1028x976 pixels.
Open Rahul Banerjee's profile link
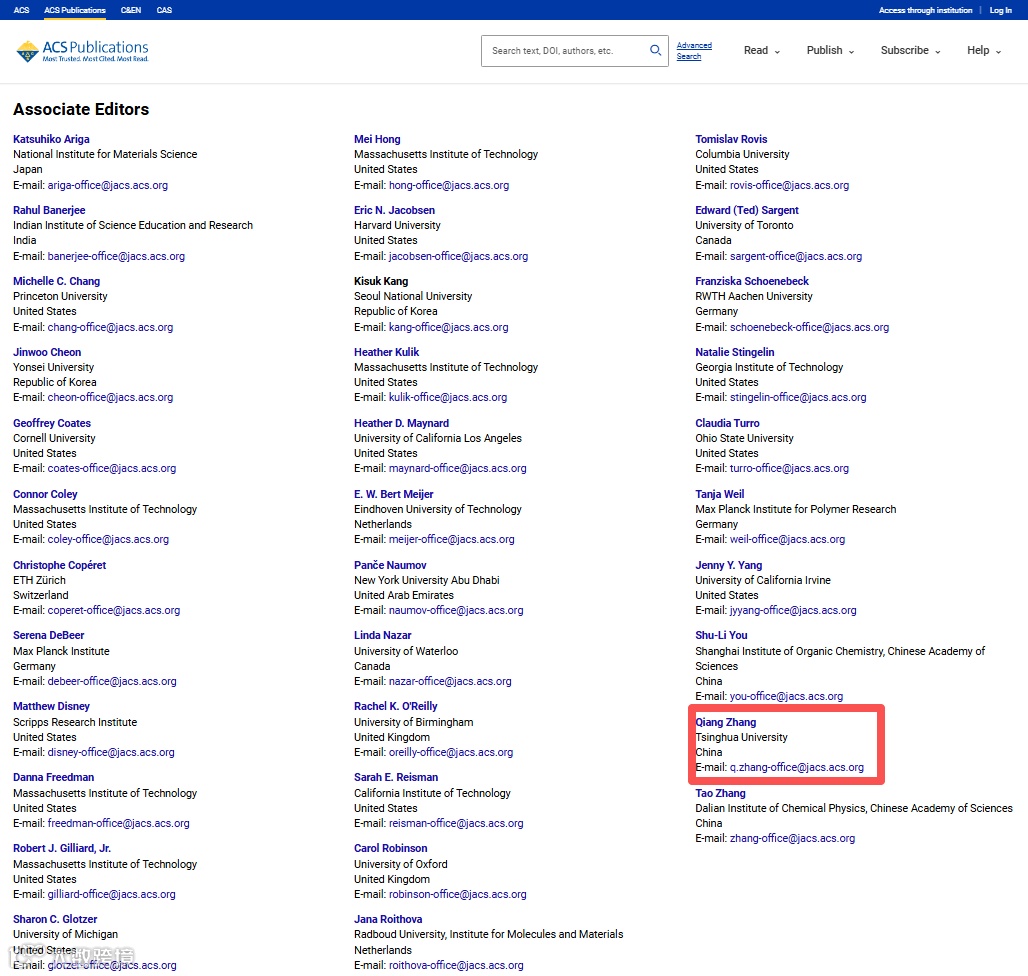coord(49,210)
